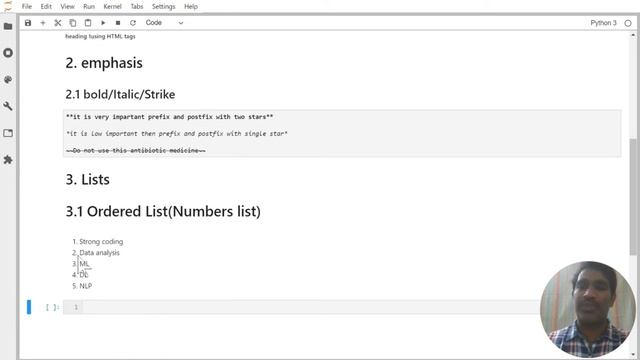Open the File Browser sidebar panel

point(8,26)
